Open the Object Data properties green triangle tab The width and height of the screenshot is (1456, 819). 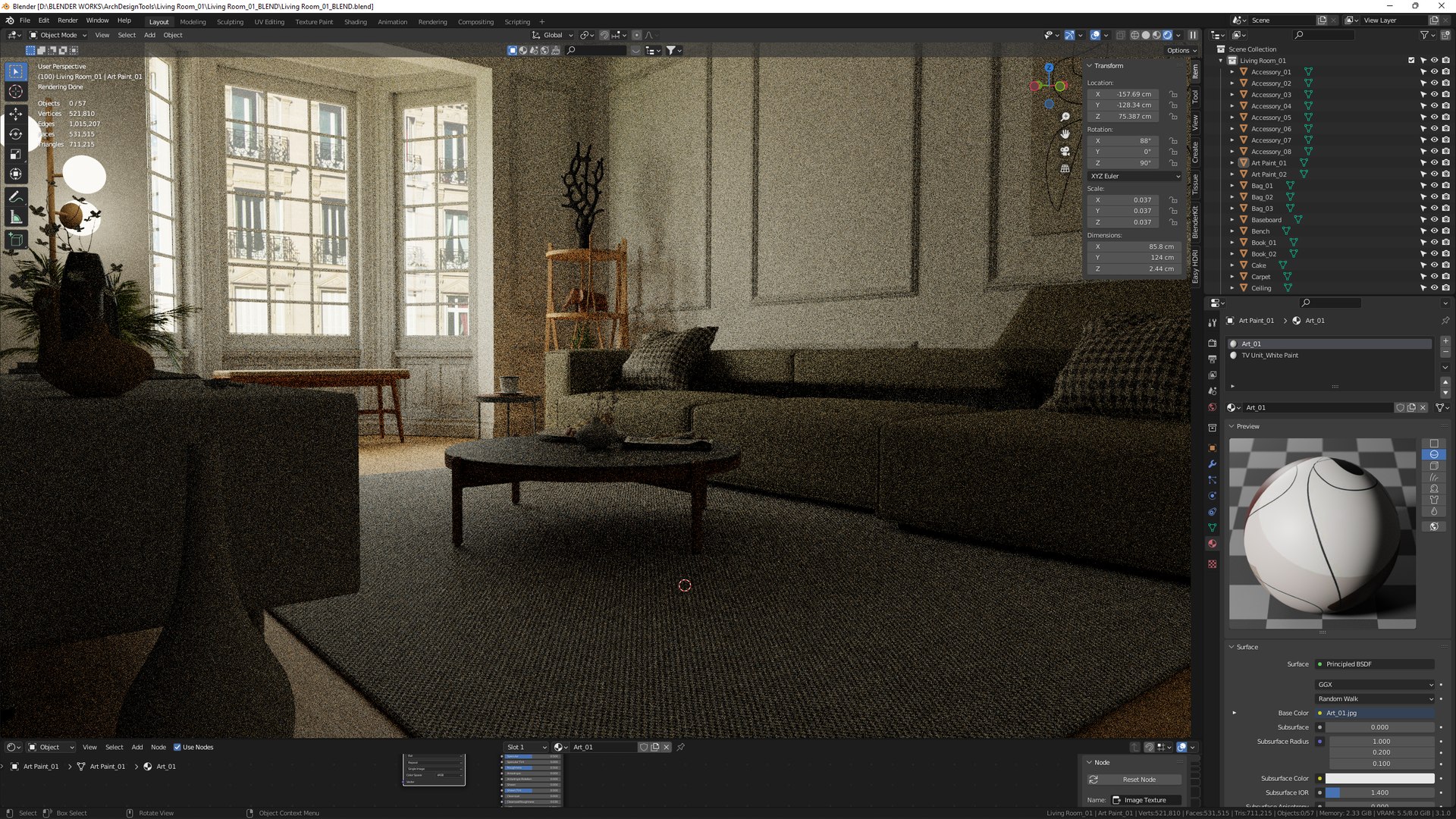click(1213, 528)
